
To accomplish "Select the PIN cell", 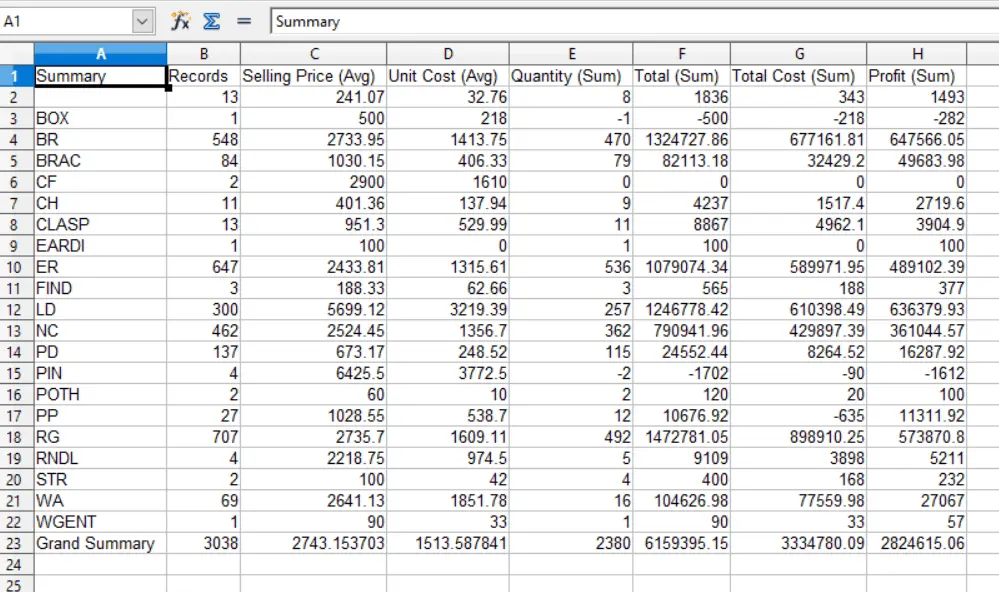I will (x=101, y=373).
